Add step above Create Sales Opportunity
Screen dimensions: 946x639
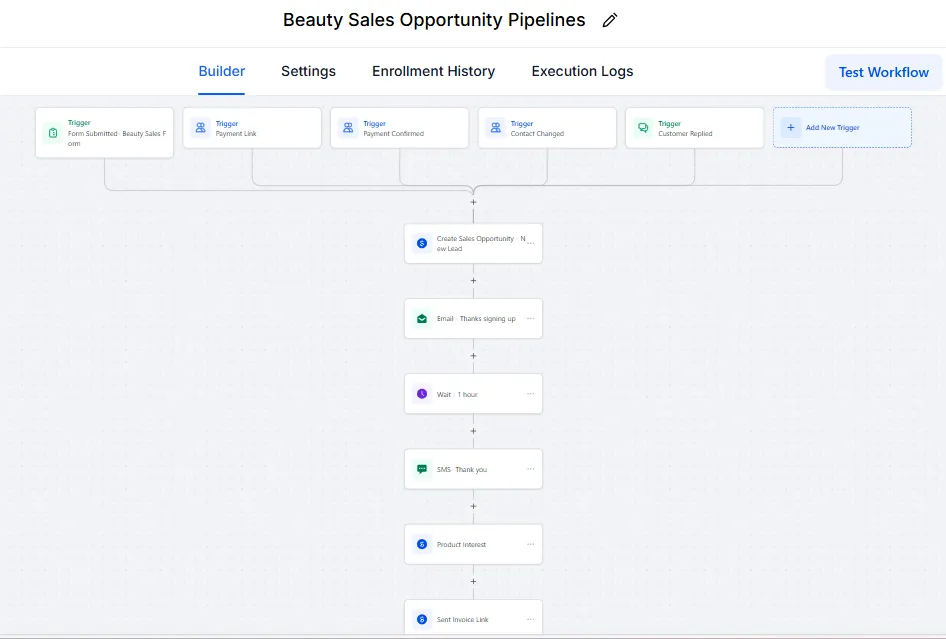474,202
